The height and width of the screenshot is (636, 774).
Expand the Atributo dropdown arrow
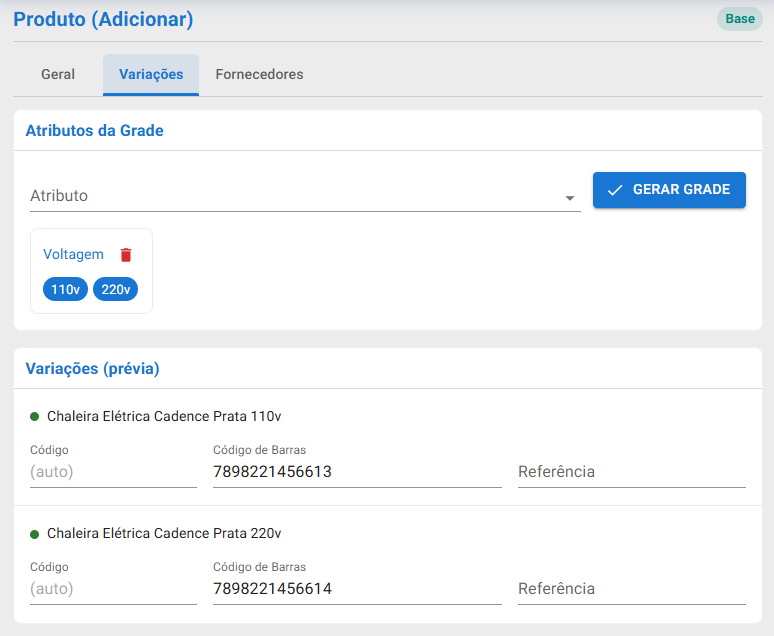click(x=570, y=198)
